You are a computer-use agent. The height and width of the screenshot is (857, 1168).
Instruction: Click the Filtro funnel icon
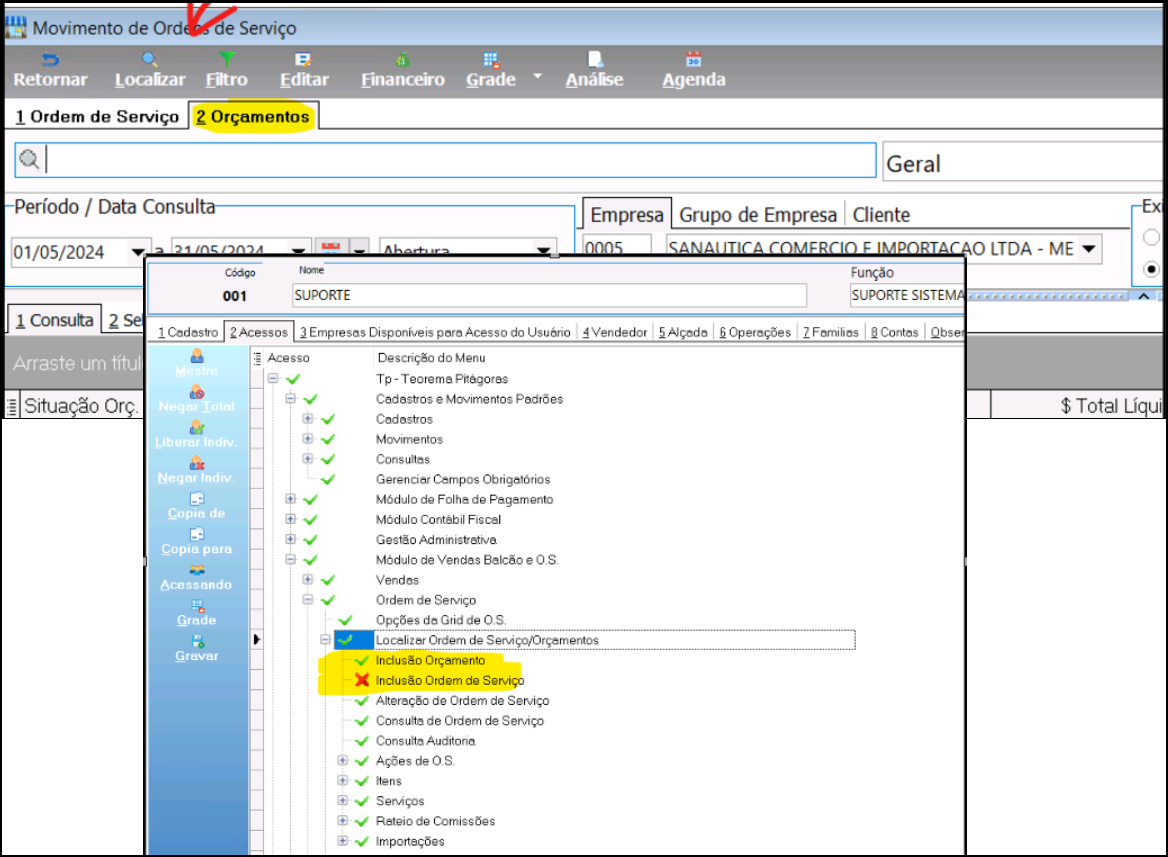(227, 60)
